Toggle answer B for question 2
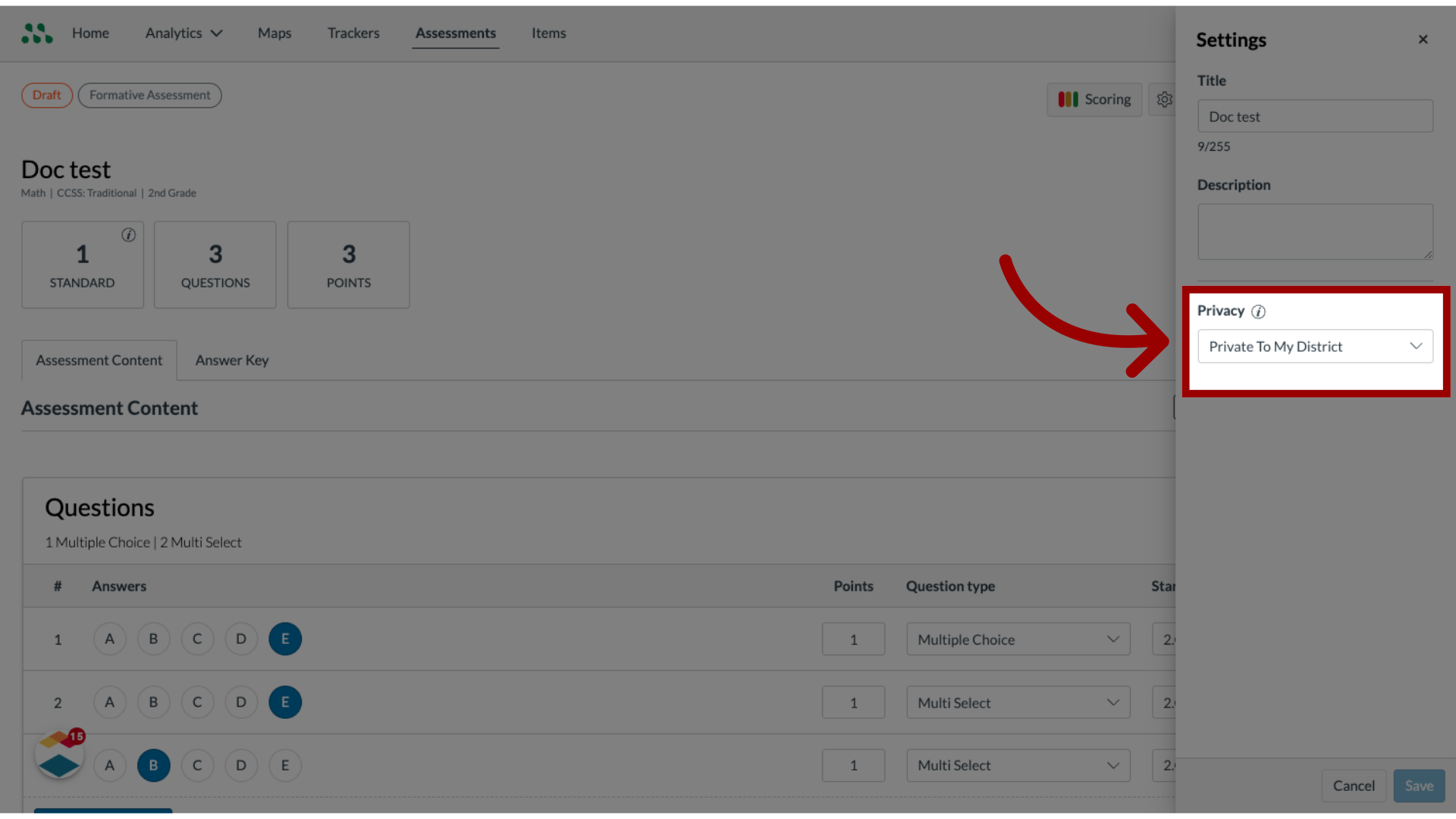 [153, 702]
